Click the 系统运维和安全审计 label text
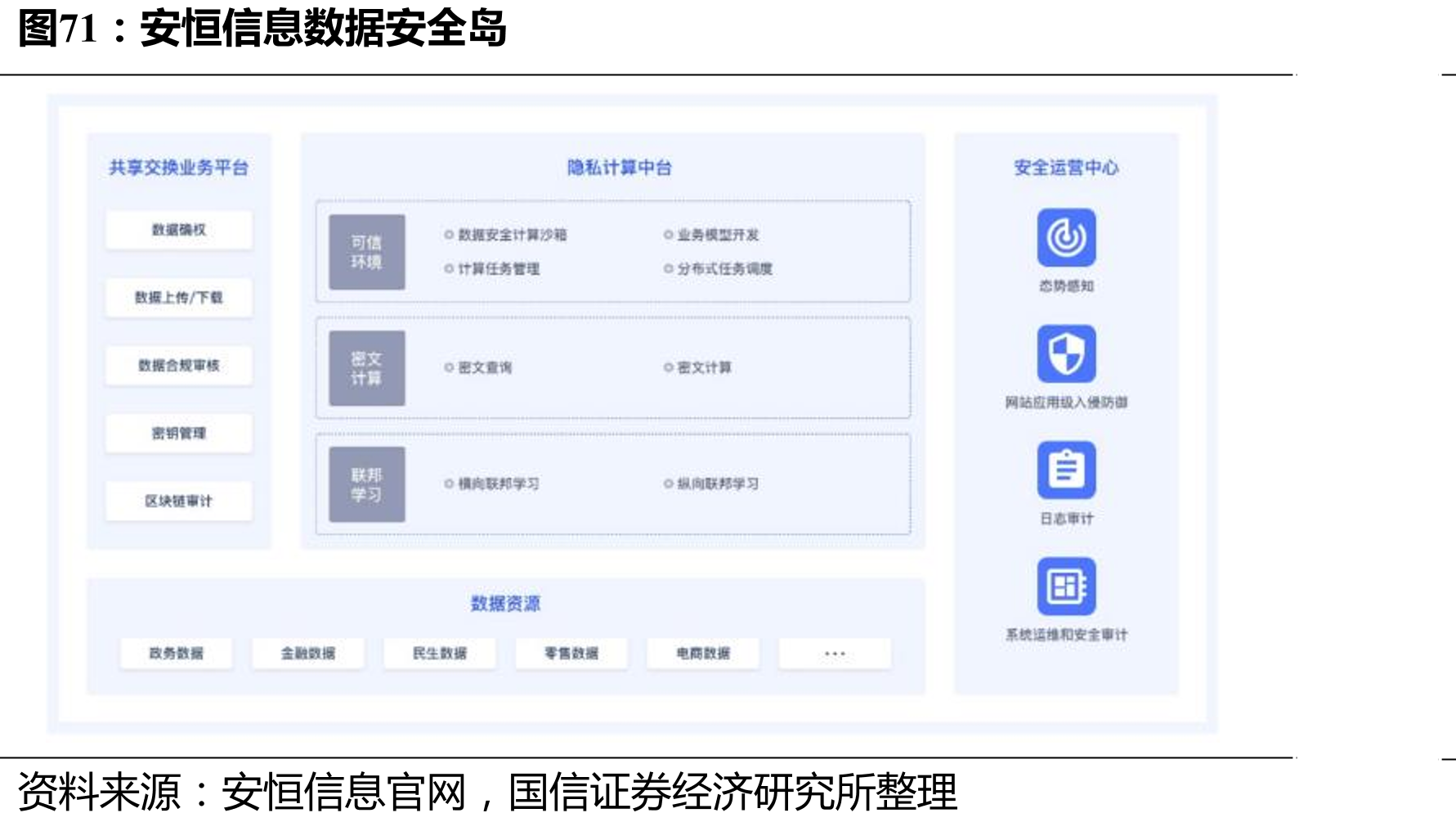Image resolution: width=1456 pixels, height=822 pixels. coord(1066,634)
